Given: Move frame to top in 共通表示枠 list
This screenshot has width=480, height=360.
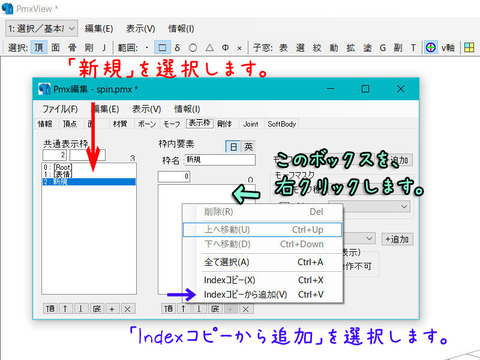Looking at the screenshot, I should [50, 309].
